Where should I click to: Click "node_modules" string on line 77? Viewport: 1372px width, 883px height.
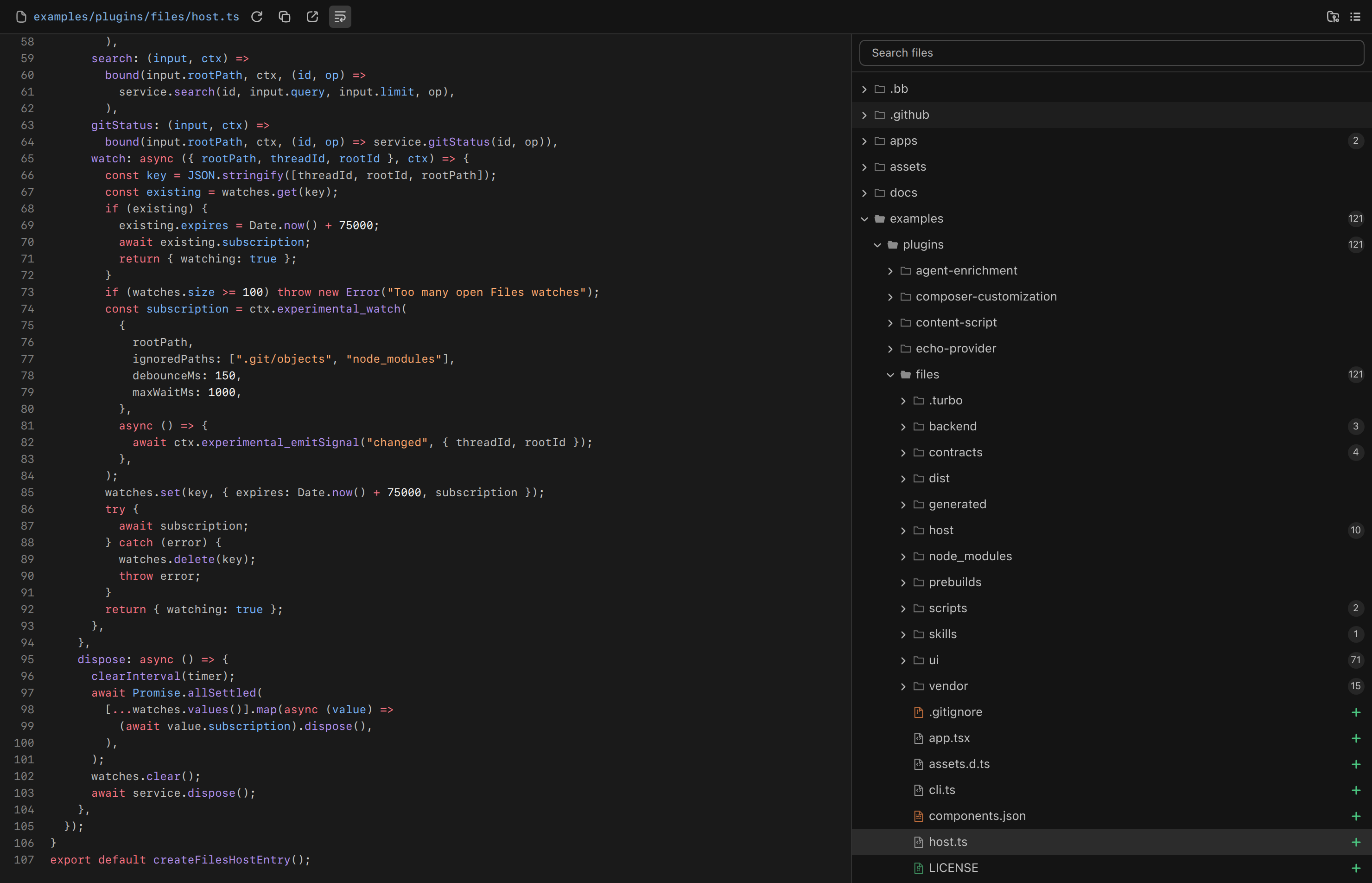pos(394,359)
